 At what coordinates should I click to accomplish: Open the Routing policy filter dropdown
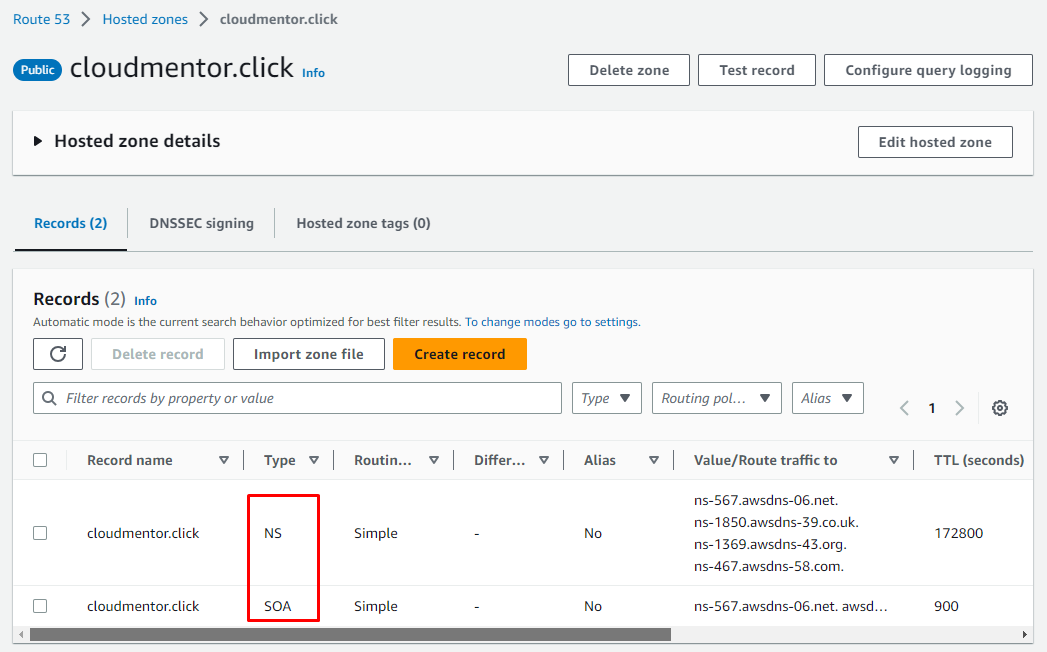point(716,398)
